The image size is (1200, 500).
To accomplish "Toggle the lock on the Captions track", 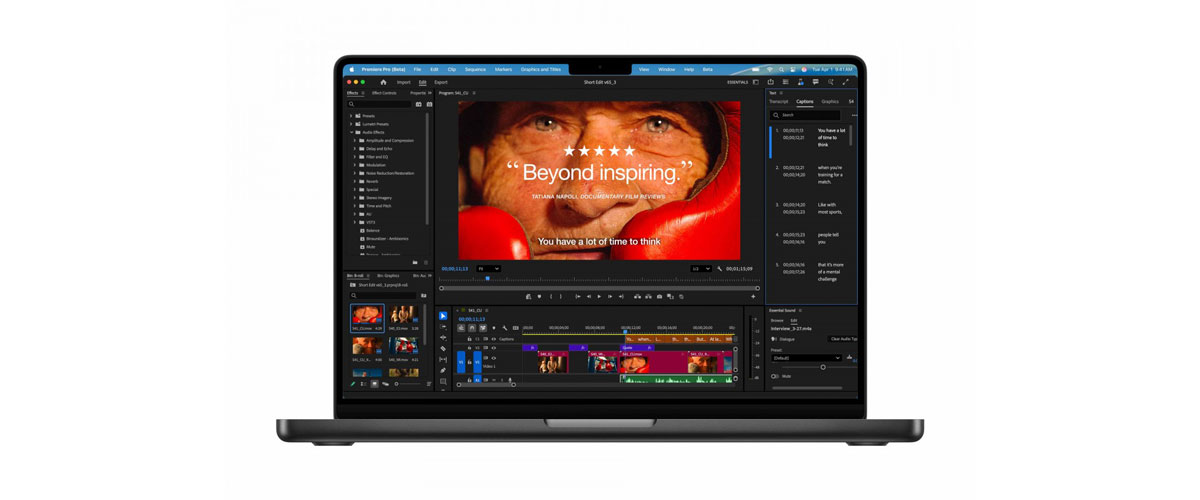I will tap(469, 339).
